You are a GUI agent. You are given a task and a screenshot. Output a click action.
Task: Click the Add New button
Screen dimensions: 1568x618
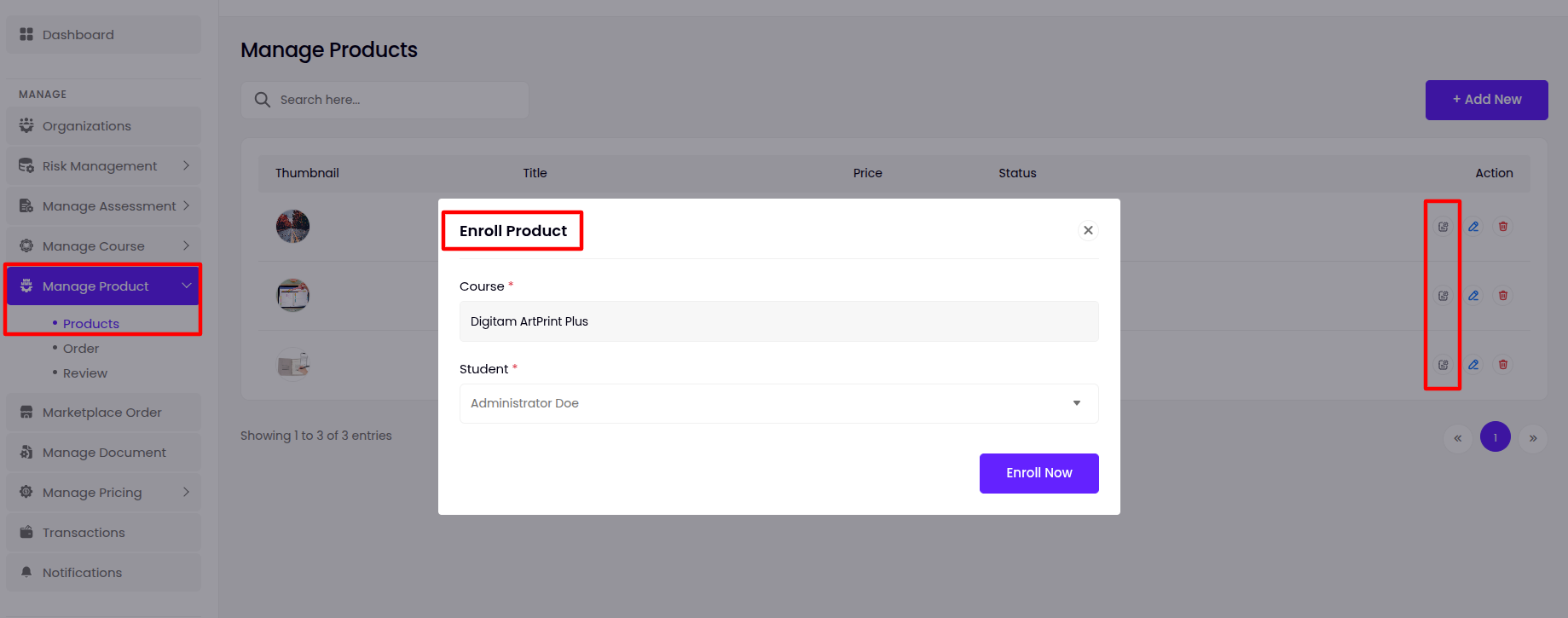pyautogui.click(x=1486, y=100)
